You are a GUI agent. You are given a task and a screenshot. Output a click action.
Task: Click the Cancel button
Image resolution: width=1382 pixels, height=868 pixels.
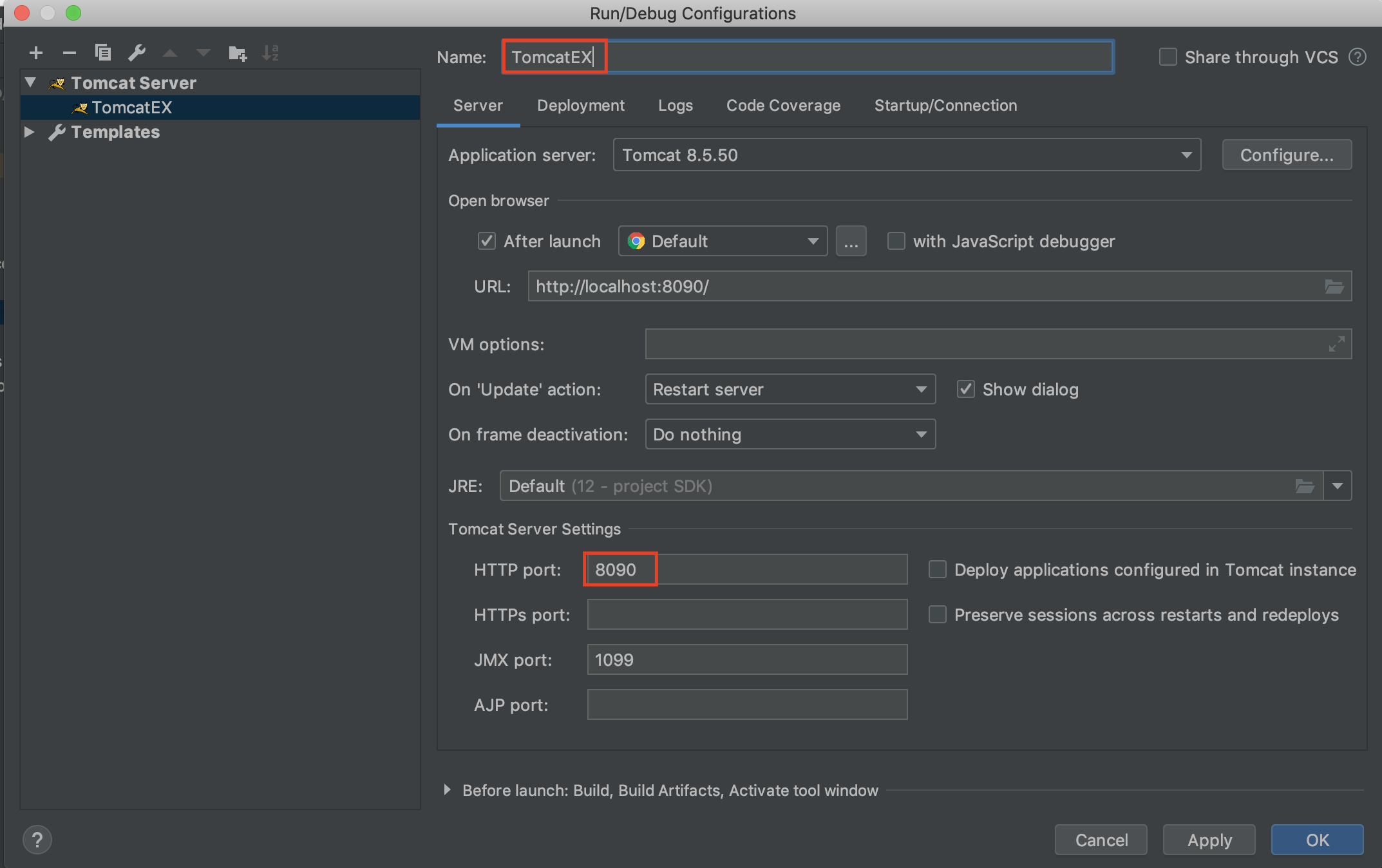1101,840
